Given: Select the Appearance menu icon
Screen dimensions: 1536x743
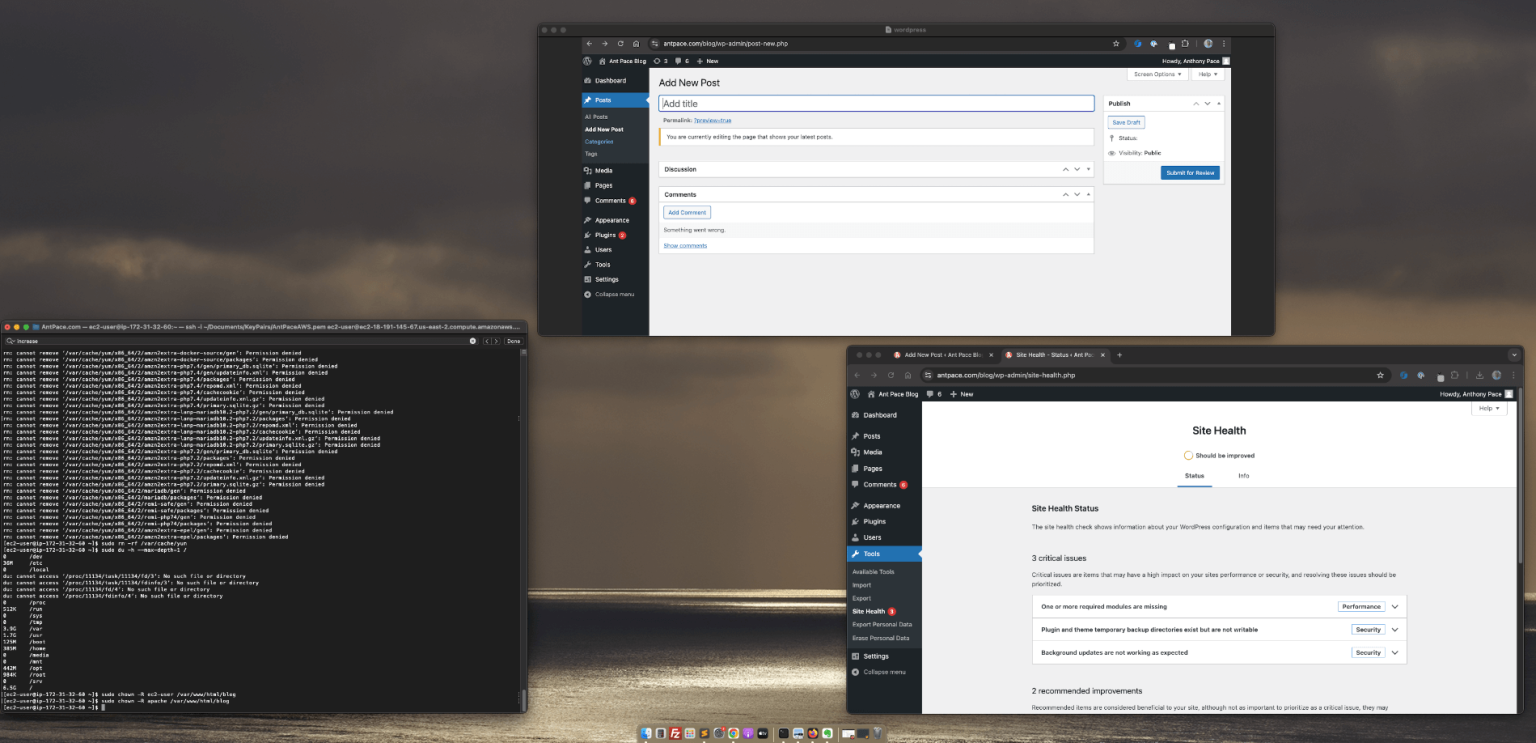Looking at the screenshot, I should (588, 220).
